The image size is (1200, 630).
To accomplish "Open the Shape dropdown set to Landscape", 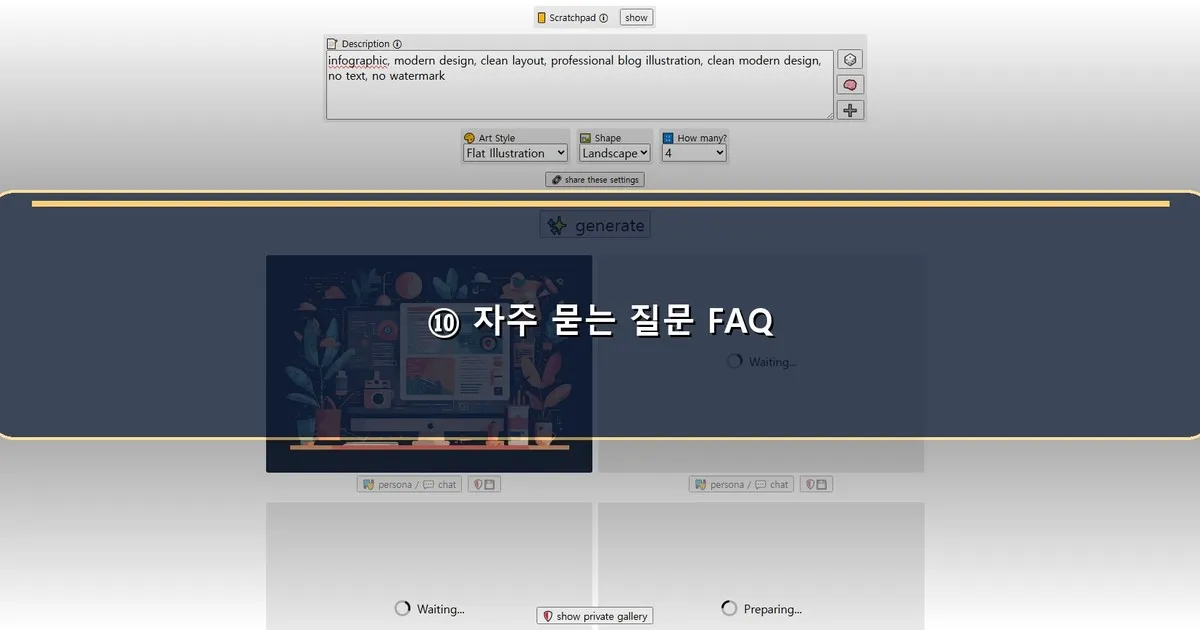I will click(x=615, y=153).
